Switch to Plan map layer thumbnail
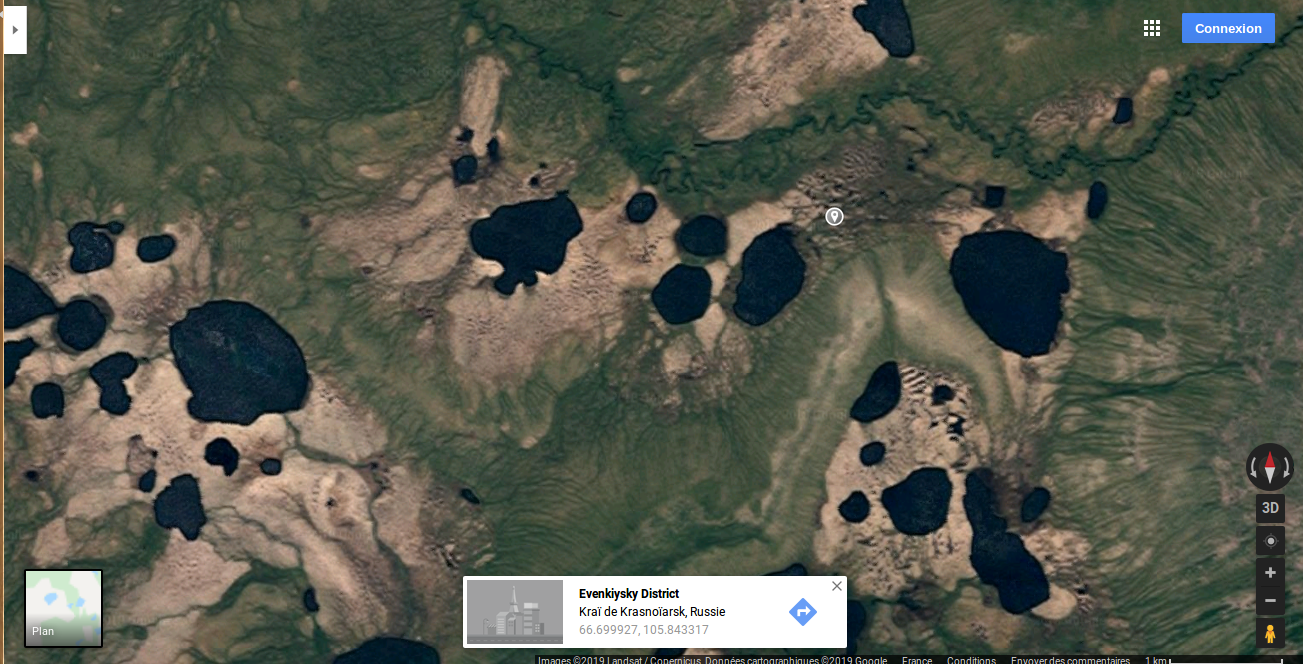1303x664 pixels. [63, 608]
